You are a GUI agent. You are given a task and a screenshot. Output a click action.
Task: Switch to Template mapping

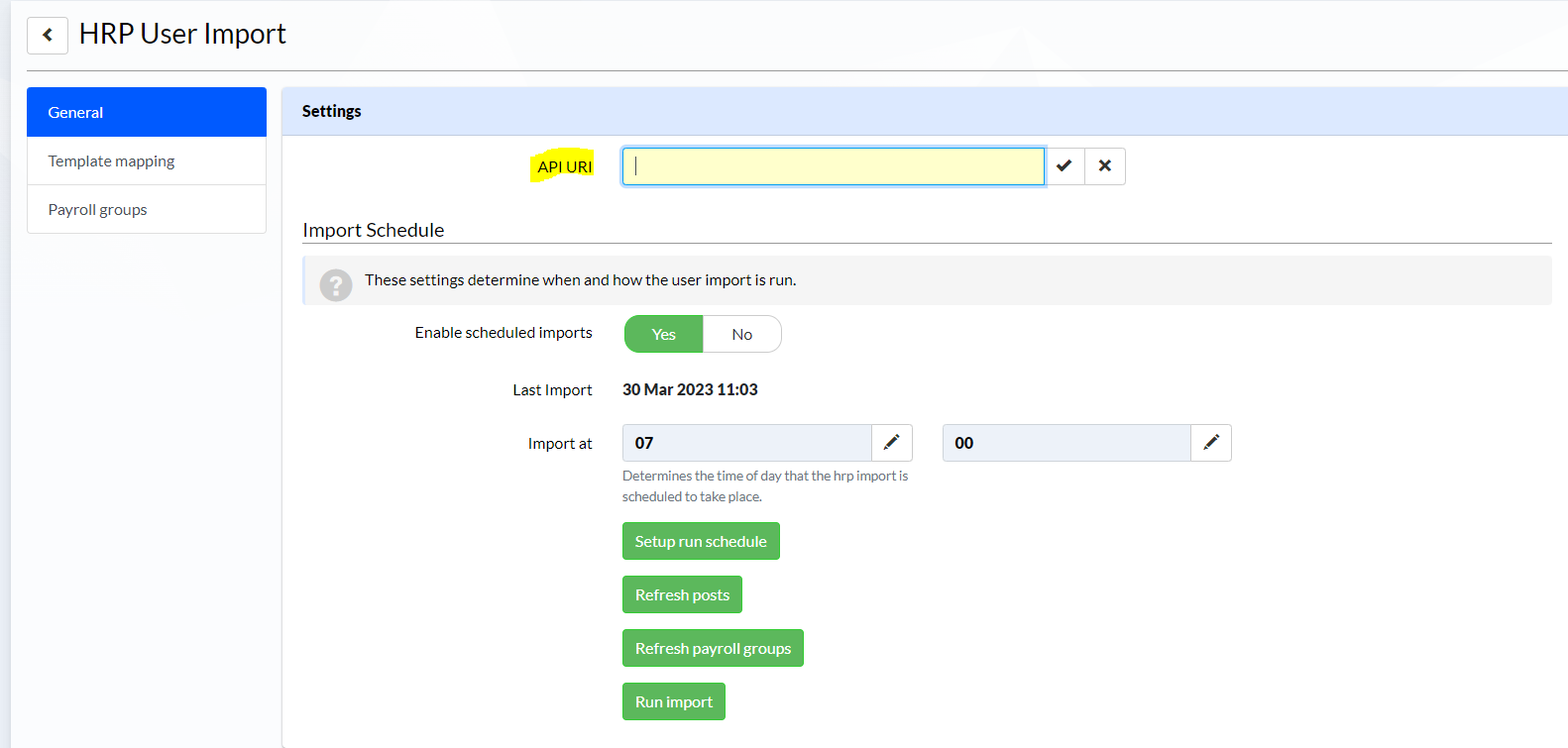[x=147, y=160]
